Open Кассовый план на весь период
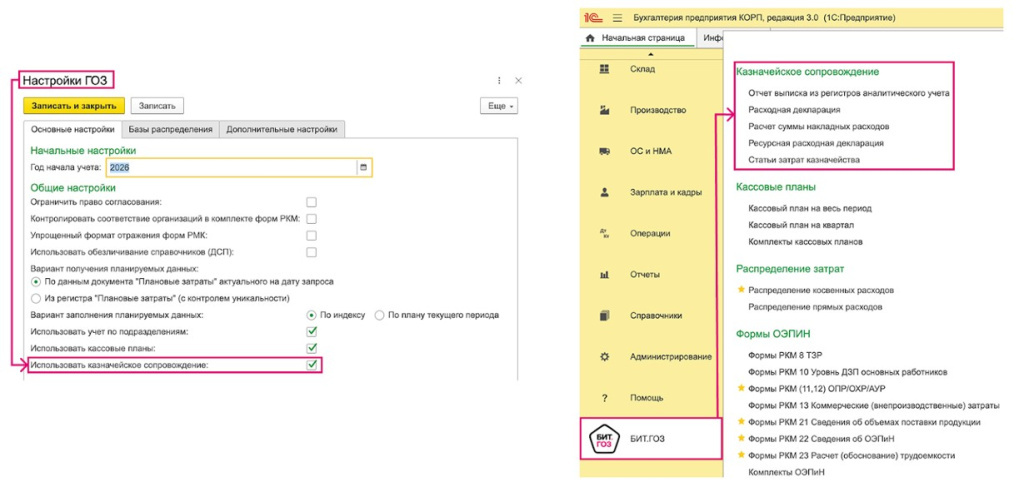Screen dimensions: 1024x487 point(810,208)
